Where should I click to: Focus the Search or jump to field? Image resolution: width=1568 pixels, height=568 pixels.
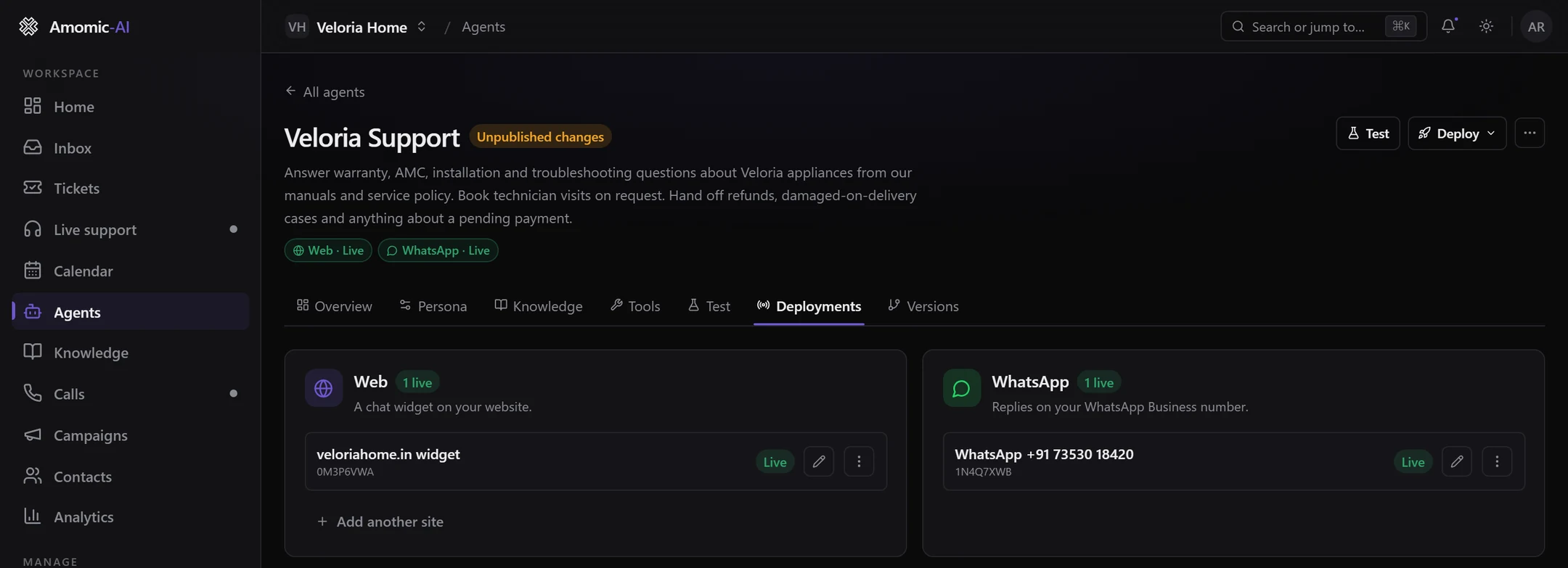coord(1323,27)
